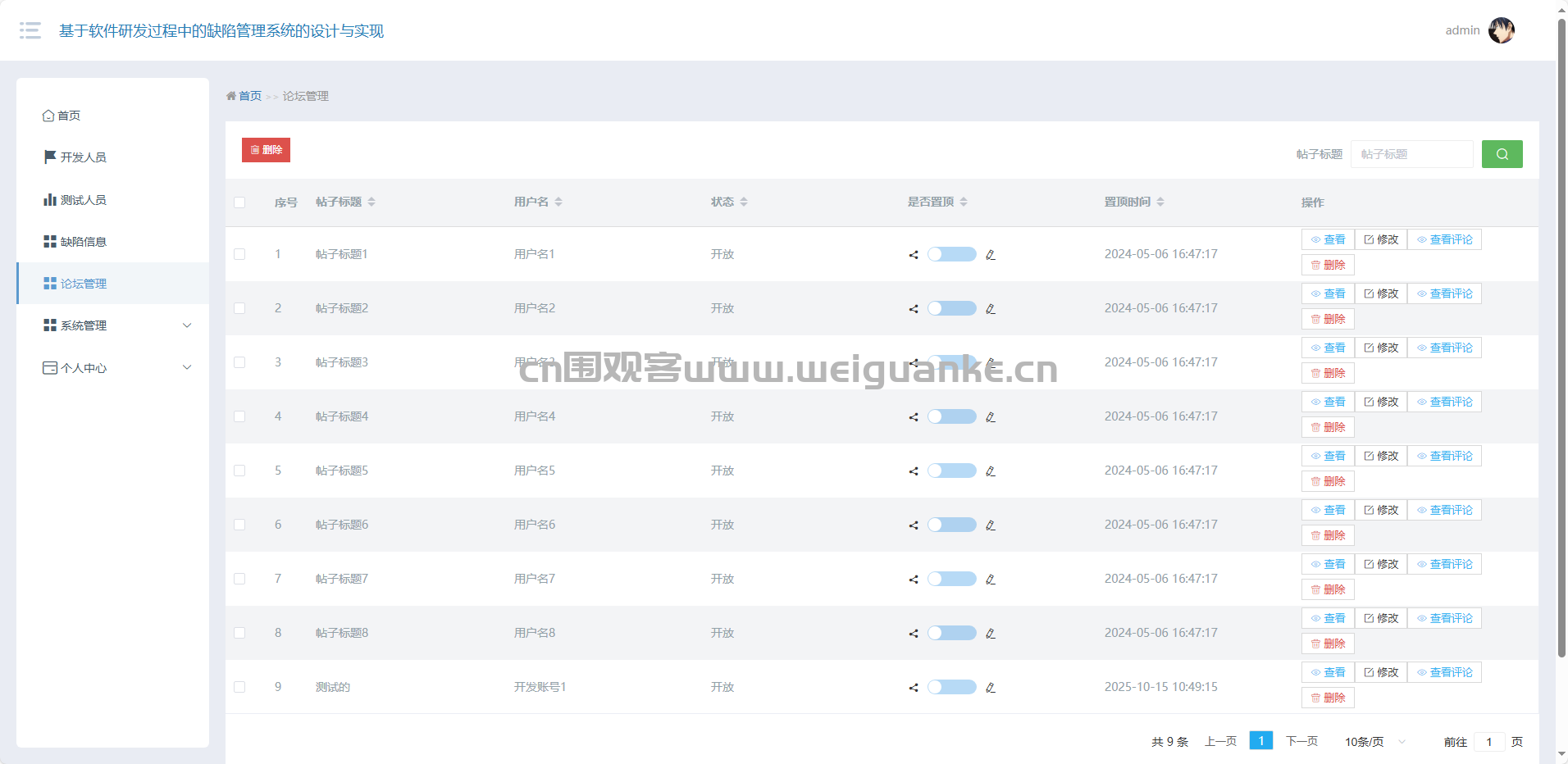Toggle pin slider for row 9 测试的
This screenshot has width=1568, height=764.
pos(951,687)
